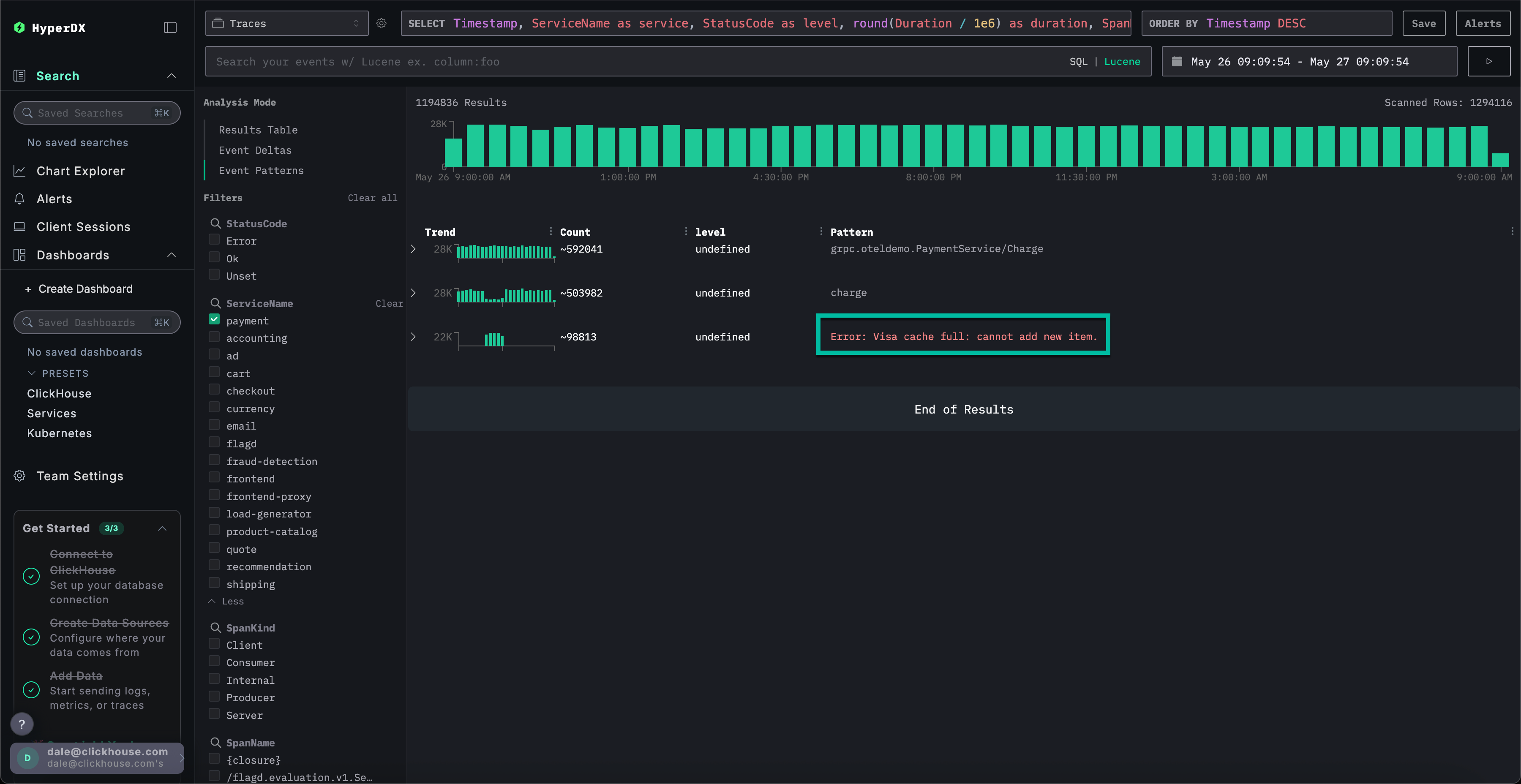Uncheck the payment service filter
The height and width of the screenshot is (784, 1521).
point(214,319)
